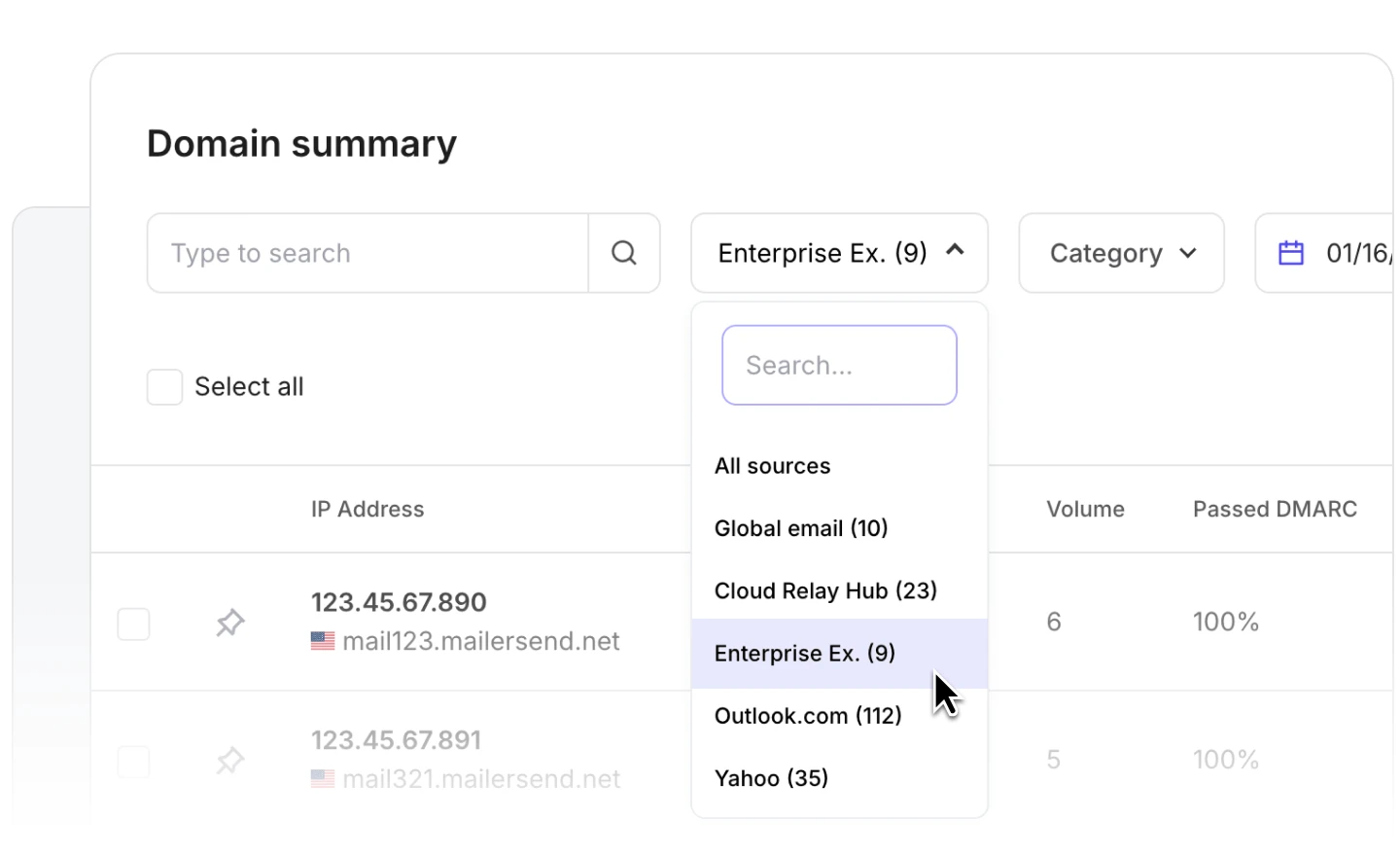Image resolution: width=1400 pixels, height=856 pixels.
Task: Choose All sources from the list
Action: tap(772, 466)
